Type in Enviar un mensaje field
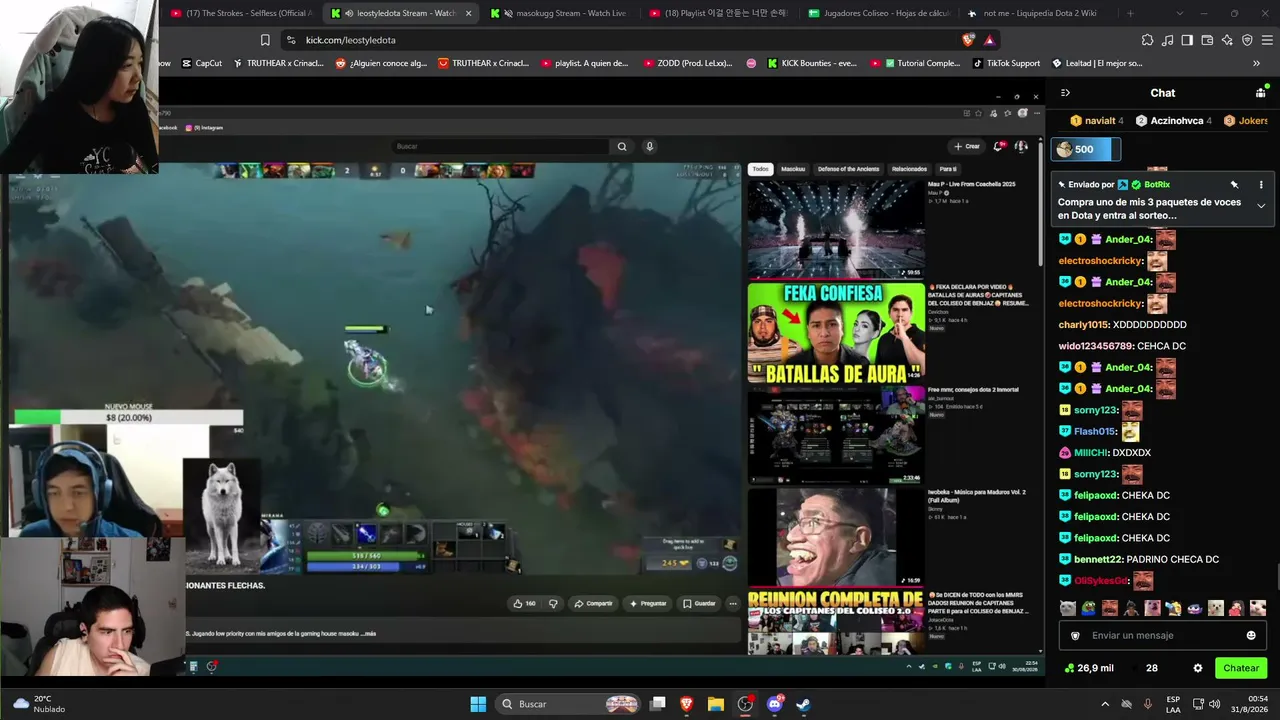 click(1163, 635)
